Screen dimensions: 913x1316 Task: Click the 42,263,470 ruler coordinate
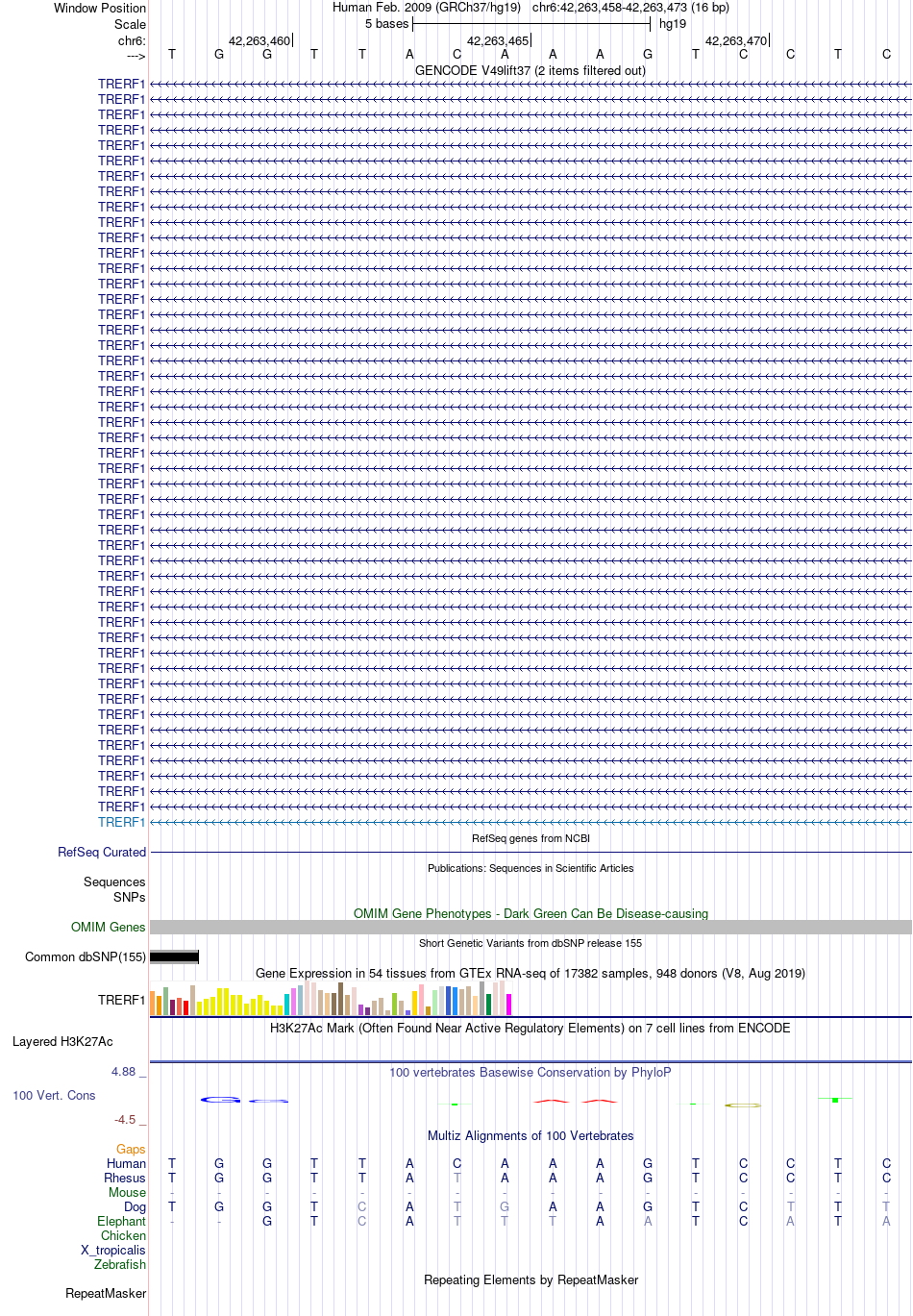click(x=736, y=41)
